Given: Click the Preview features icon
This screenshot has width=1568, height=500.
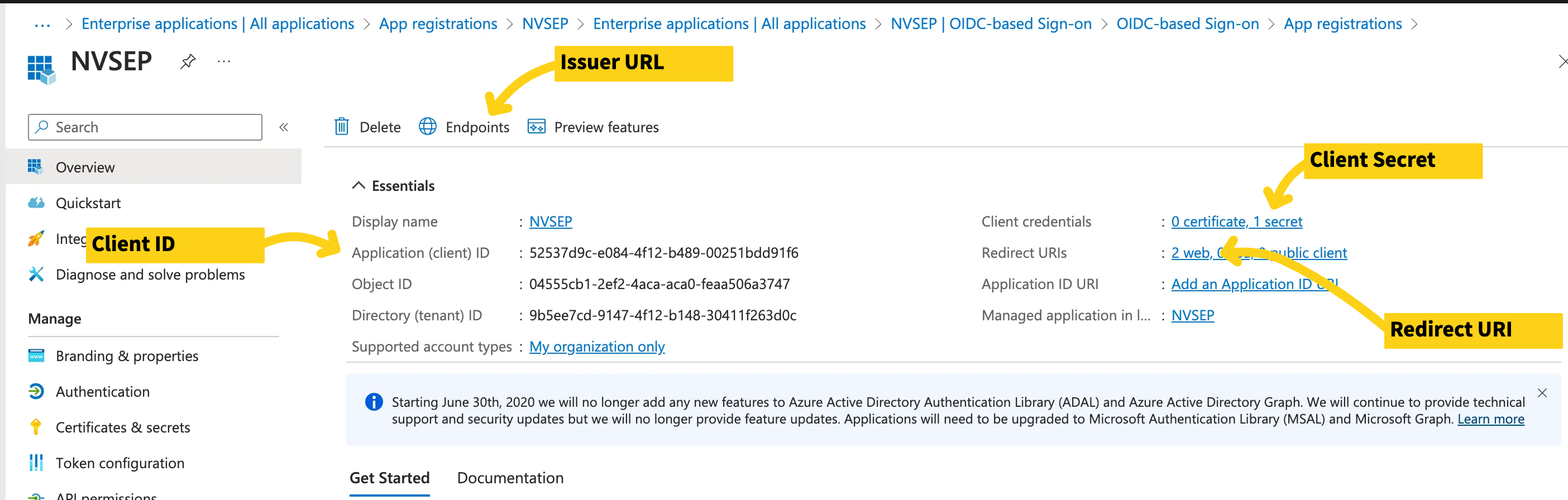Looking at the screenshot, I should 536,127.
